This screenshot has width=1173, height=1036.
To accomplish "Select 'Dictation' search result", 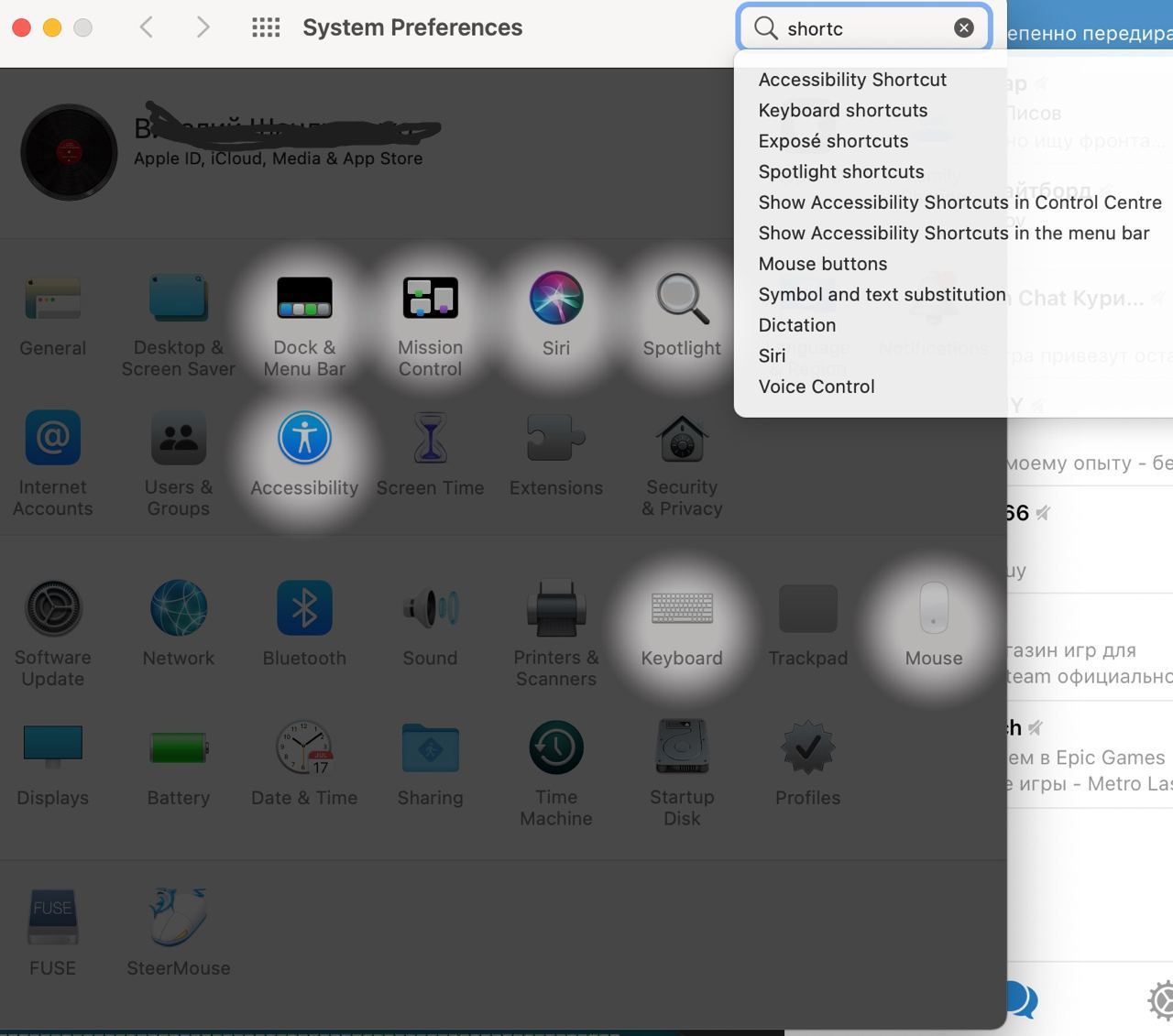I will (796, 325).
